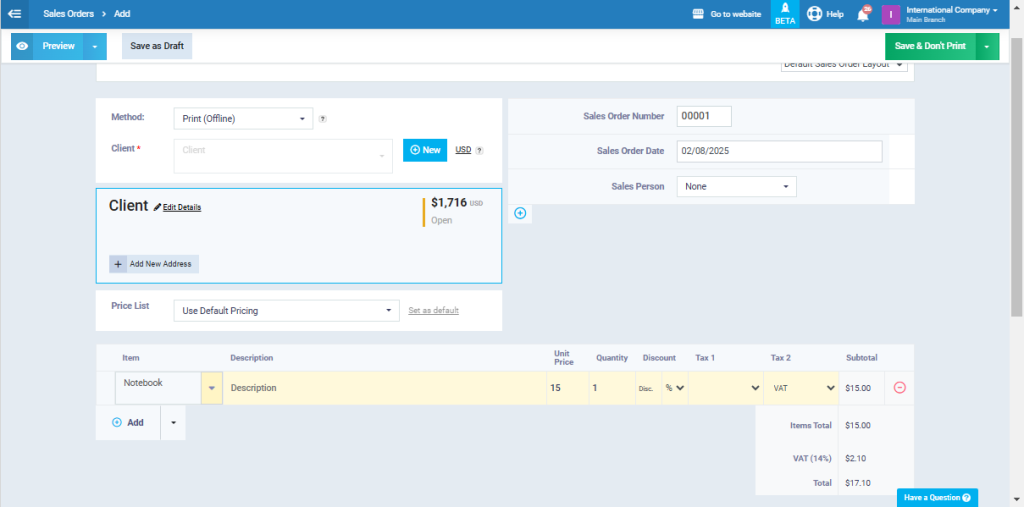
Task: Click the Quantity field showing 1
Action: click(x=612, y=388)
